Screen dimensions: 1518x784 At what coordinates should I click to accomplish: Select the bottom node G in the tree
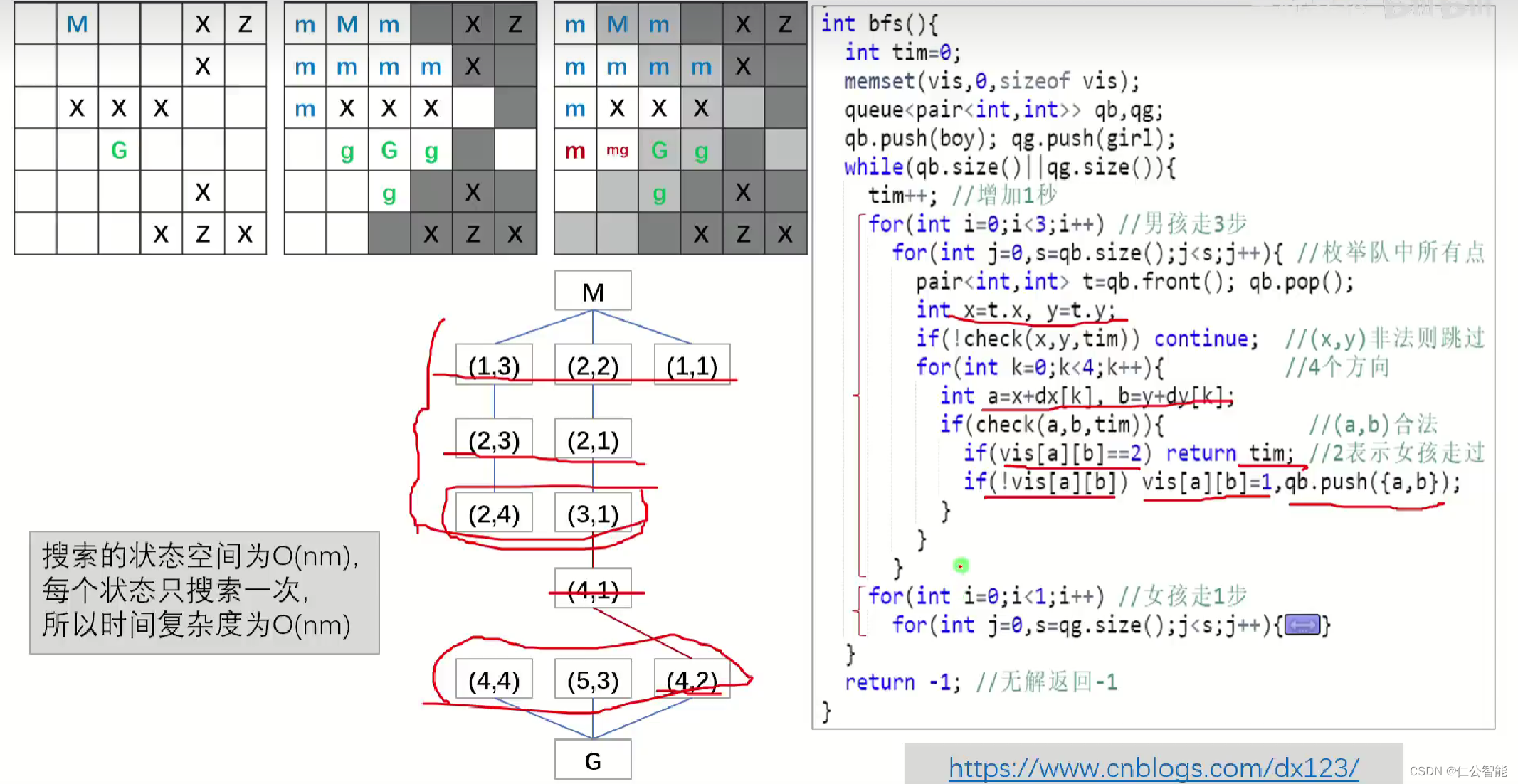coord(593,761)
